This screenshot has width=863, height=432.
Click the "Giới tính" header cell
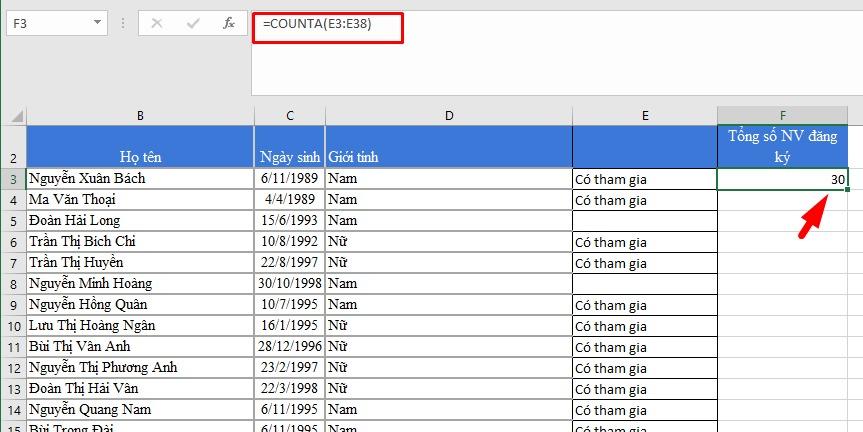pos(449,157)
